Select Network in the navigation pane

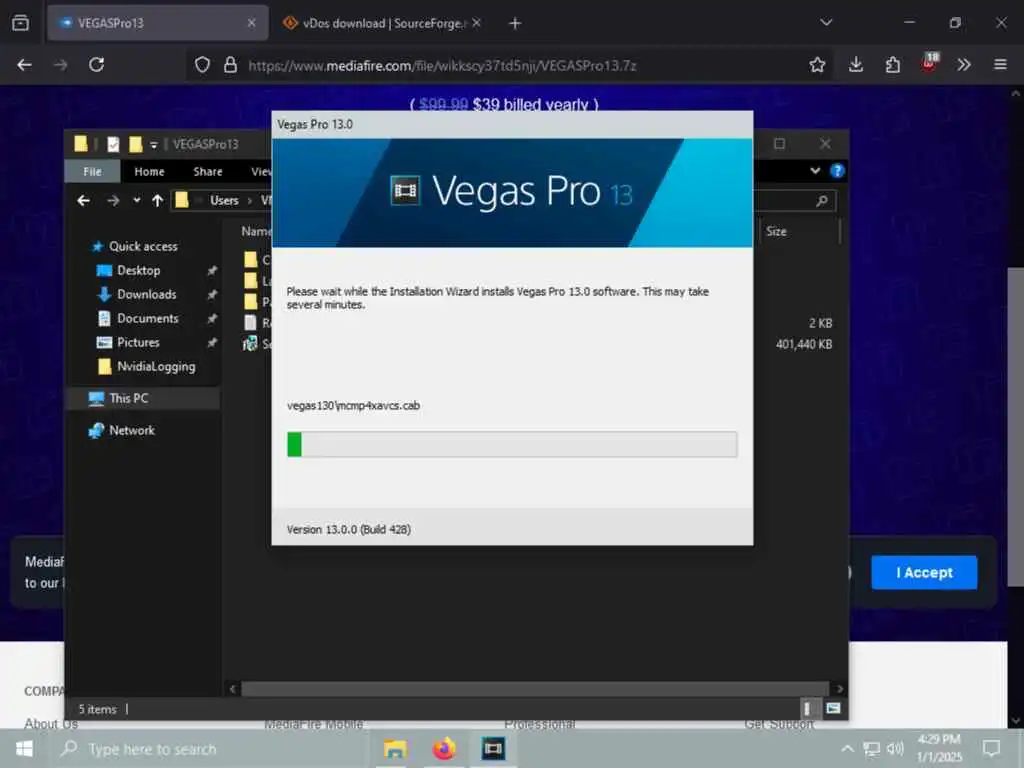coord(131,430)
